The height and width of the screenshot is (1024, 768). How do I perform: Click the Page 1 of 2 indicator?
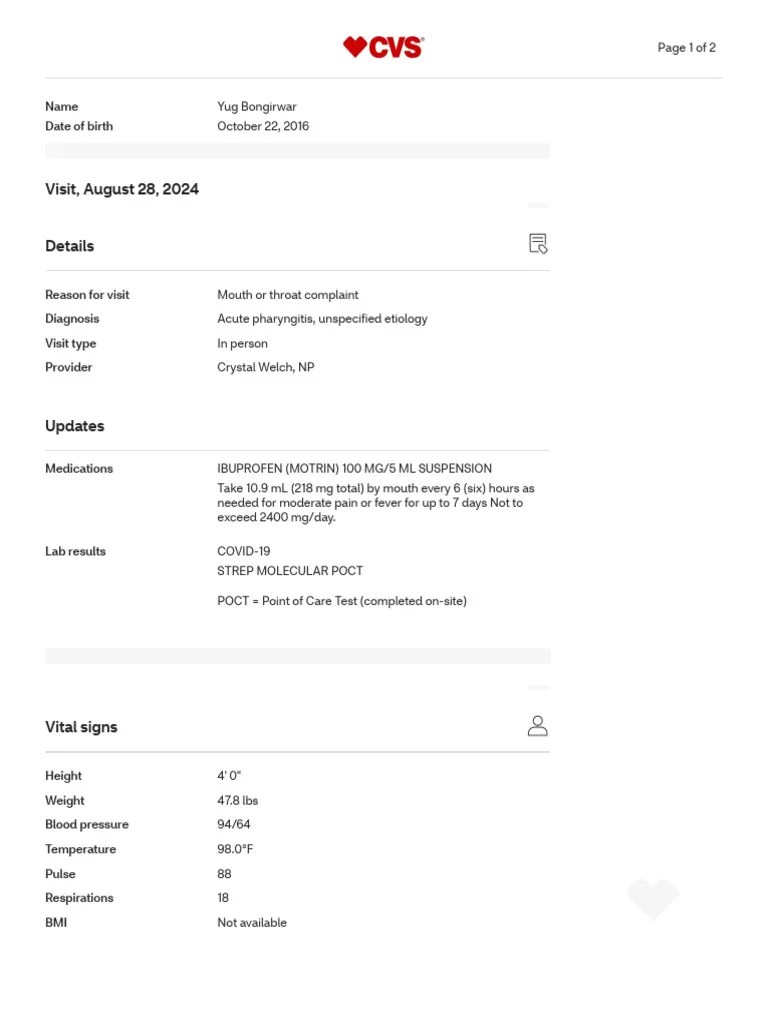point(686,48)
